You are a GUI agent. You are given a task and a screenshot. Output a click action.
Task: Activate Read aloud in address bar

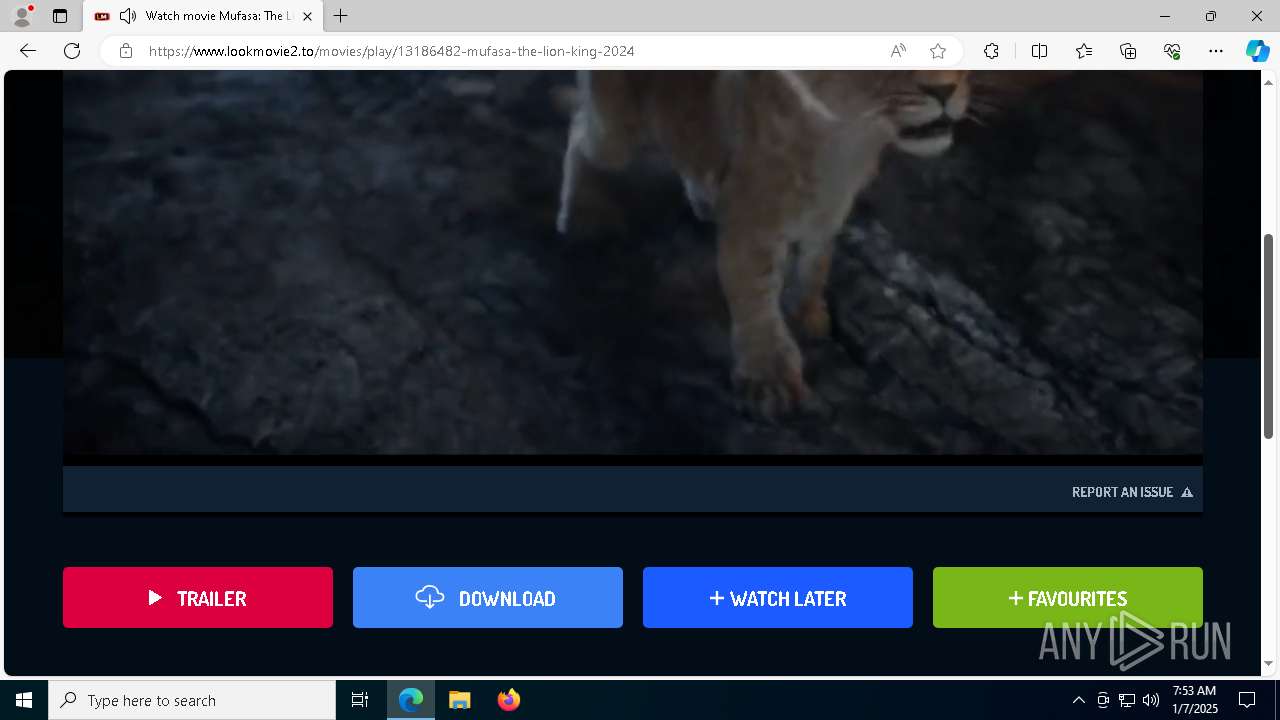point(898,51)
